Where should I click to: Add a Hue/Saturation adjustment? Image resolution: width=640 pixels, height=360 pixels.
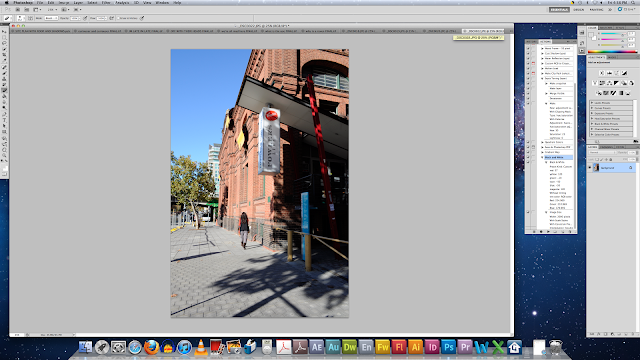click(x=602, y=83)
